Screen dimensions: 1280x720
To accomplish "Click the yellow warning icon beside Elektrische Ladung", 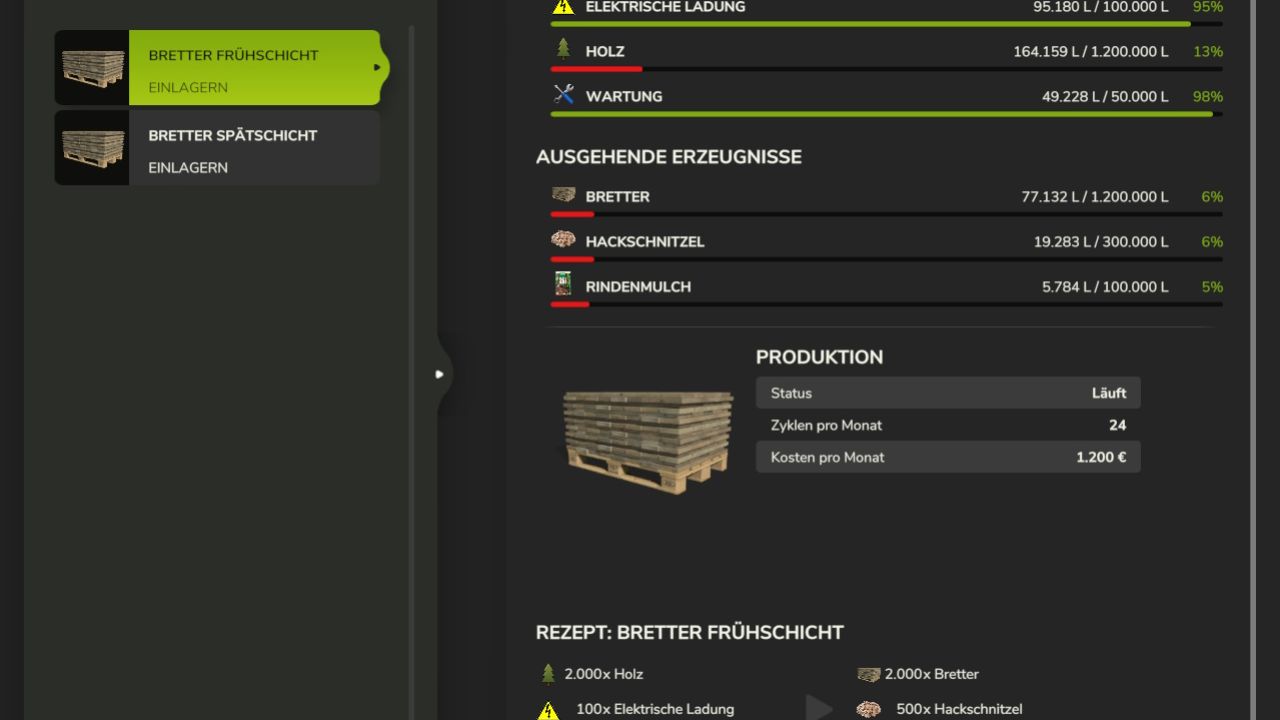I will point(564,6).
